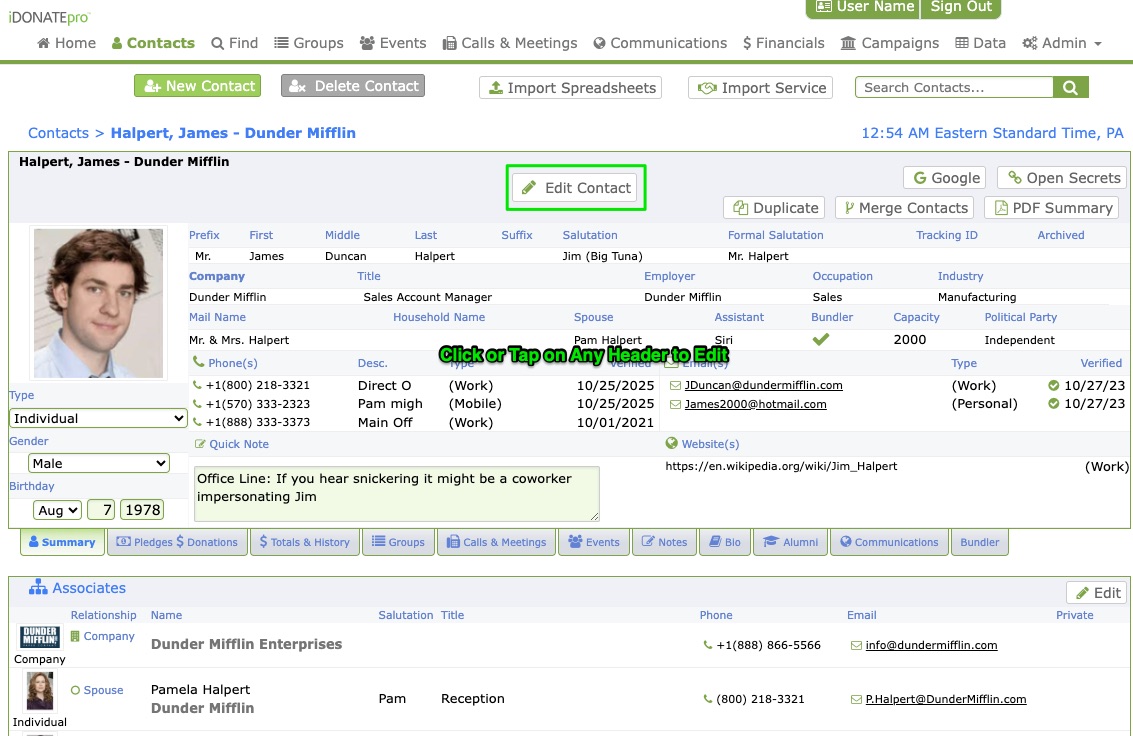Switch to Pledges & Donations tab
The image size is (1133, 736).
[177, 542]
